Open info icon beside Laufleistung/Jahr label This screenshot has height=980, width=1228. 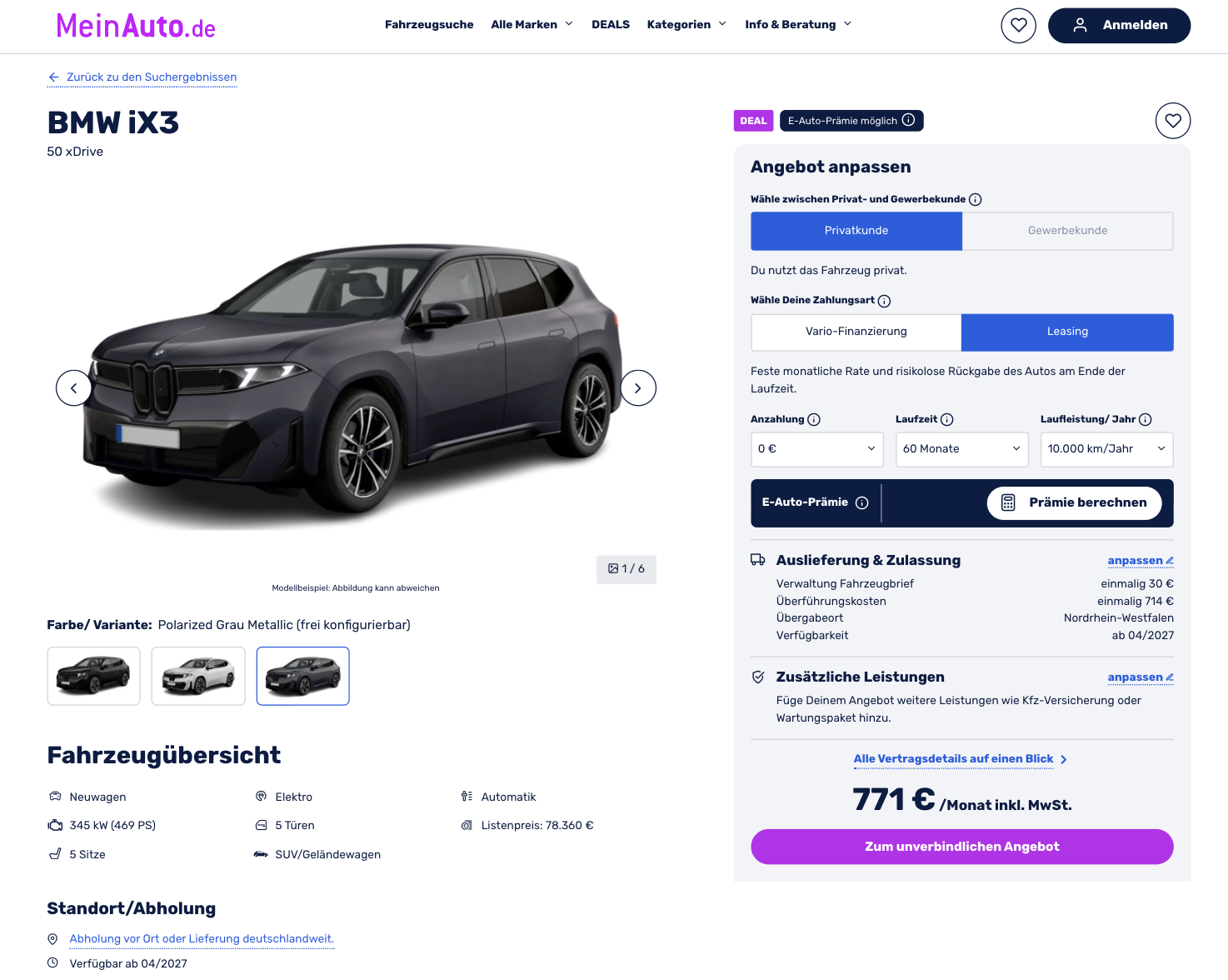click(1146, 419)
